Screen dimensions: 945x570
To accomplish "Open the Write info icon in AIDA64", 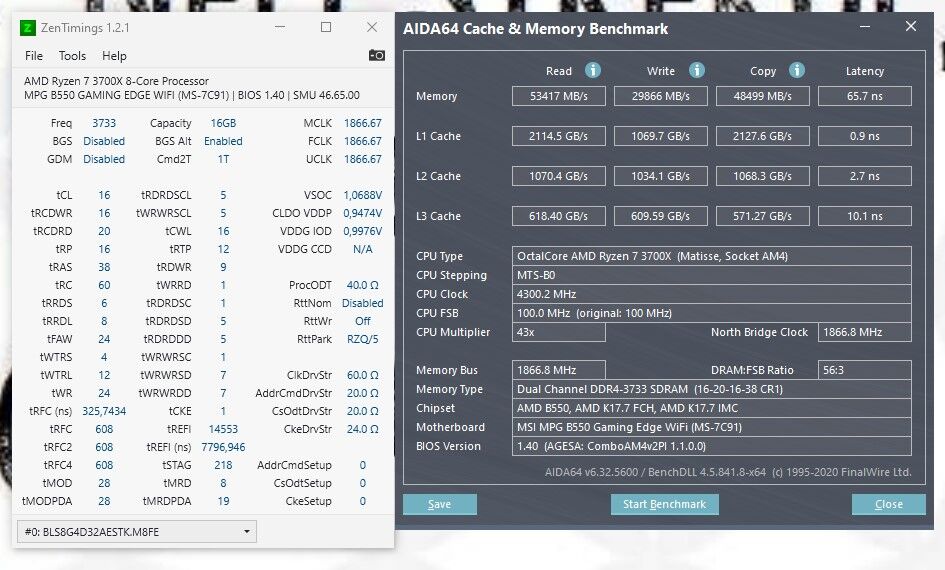I will tap(697, 70).
